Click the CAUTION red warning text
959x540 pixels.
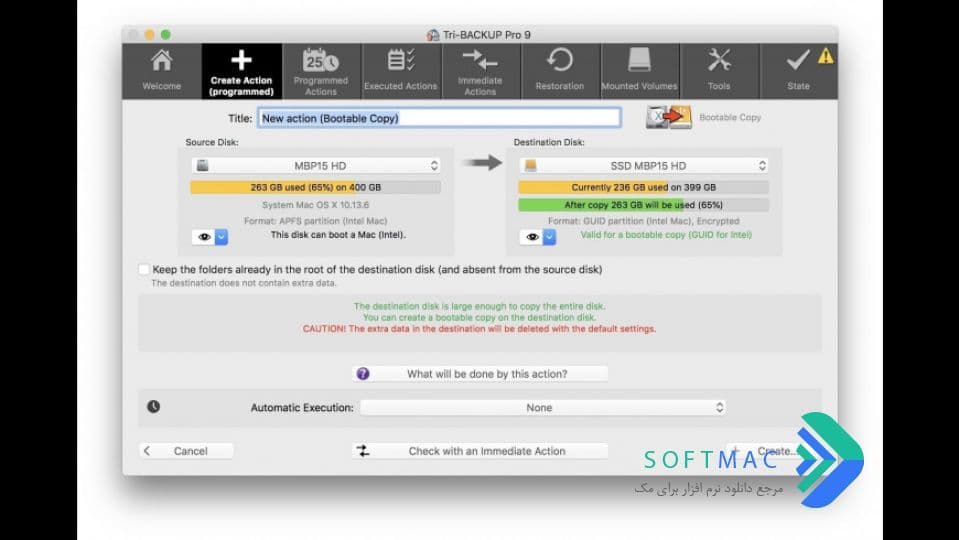480,329
